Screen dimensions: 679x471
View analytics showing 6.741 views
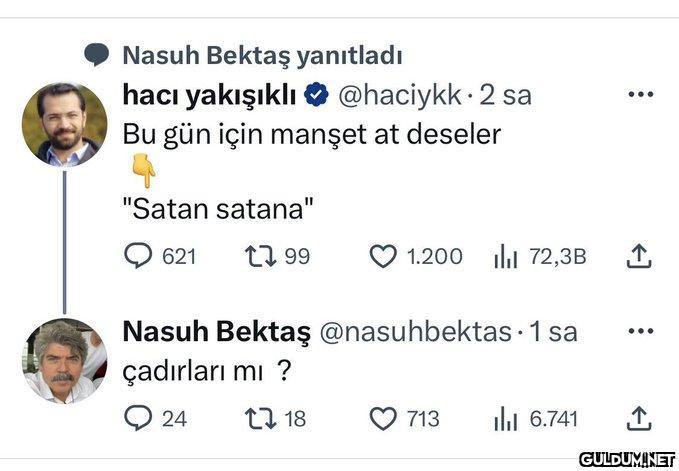coord(503,418)
